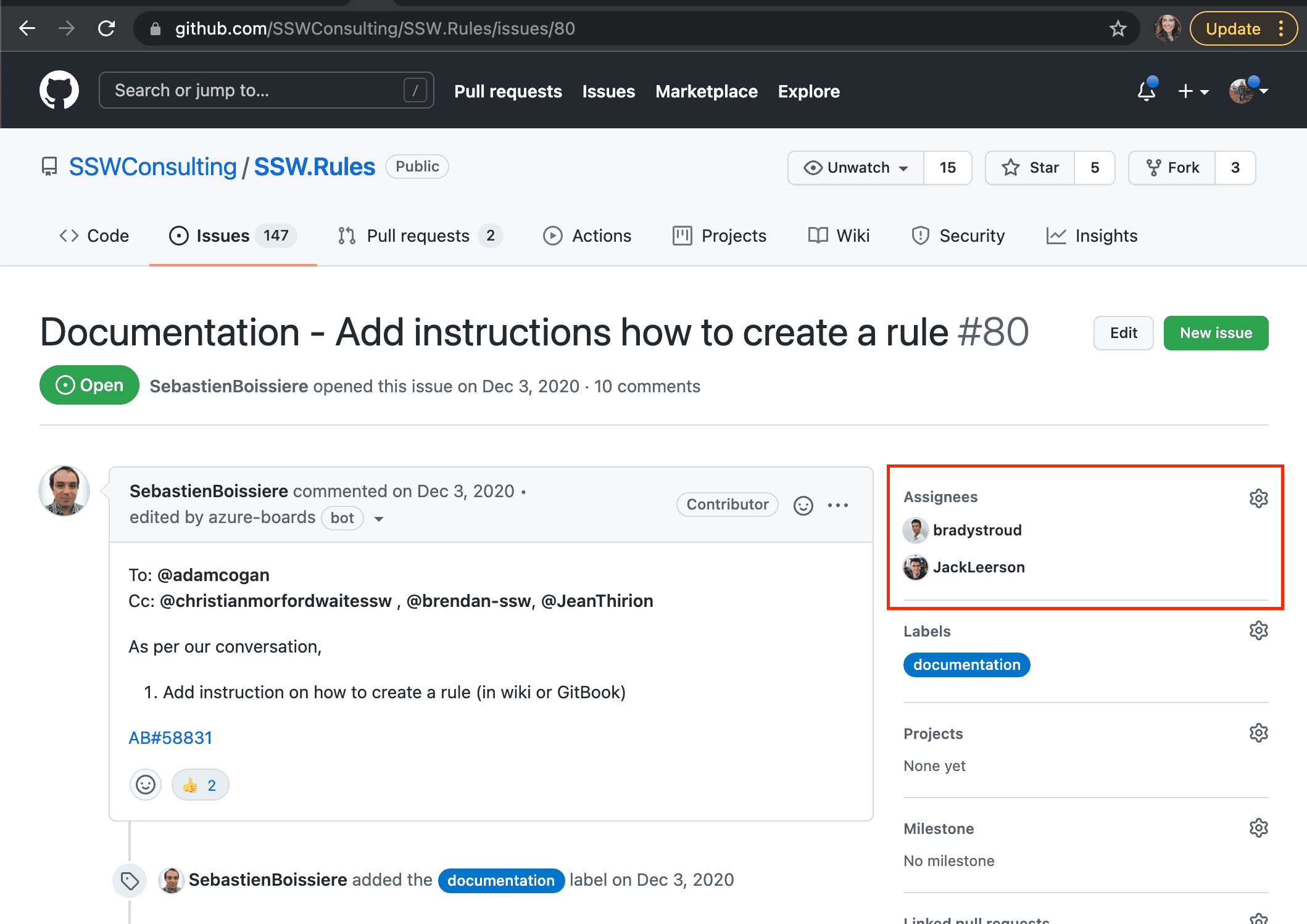
Task: Open Assignees settings gear
Action: [1258, 498]
